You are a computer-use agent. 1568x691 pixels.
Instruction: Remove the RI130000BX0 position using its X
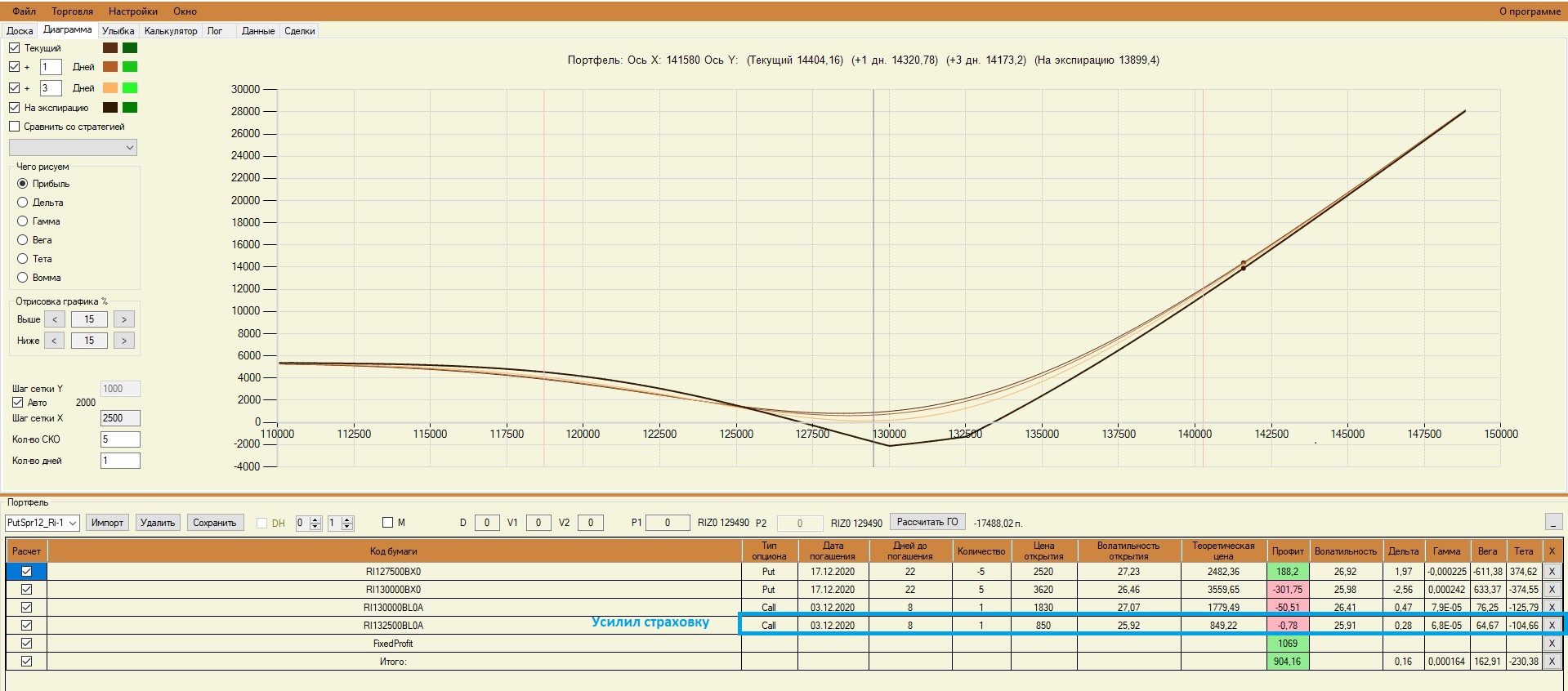[x=1552, y=590]
